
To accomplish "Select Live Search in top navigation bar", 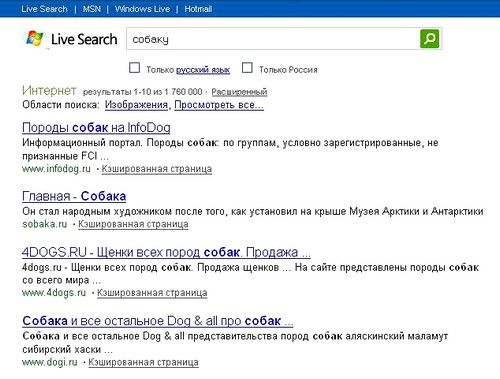I will click(x=44, y=9).
